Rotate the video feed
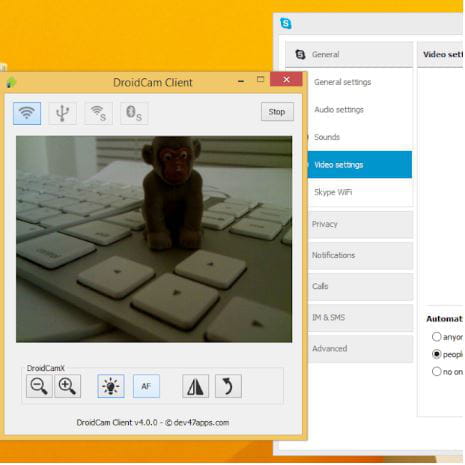The image size is (465, 465). click(228, 386)
